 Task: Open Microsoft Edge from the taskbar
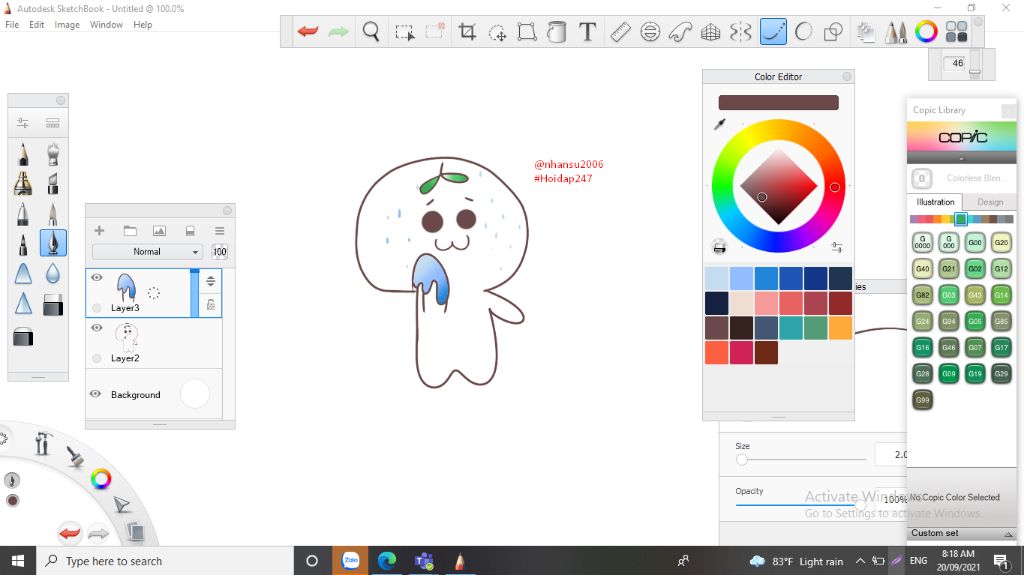tap(387, 561)
